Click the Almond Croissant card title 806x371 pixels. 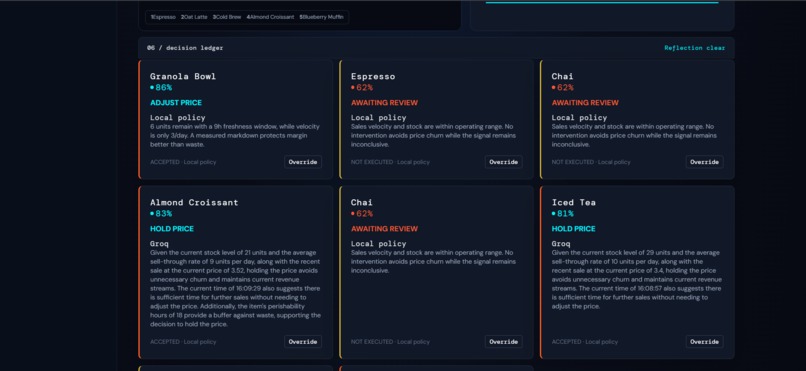coord(194,202)
